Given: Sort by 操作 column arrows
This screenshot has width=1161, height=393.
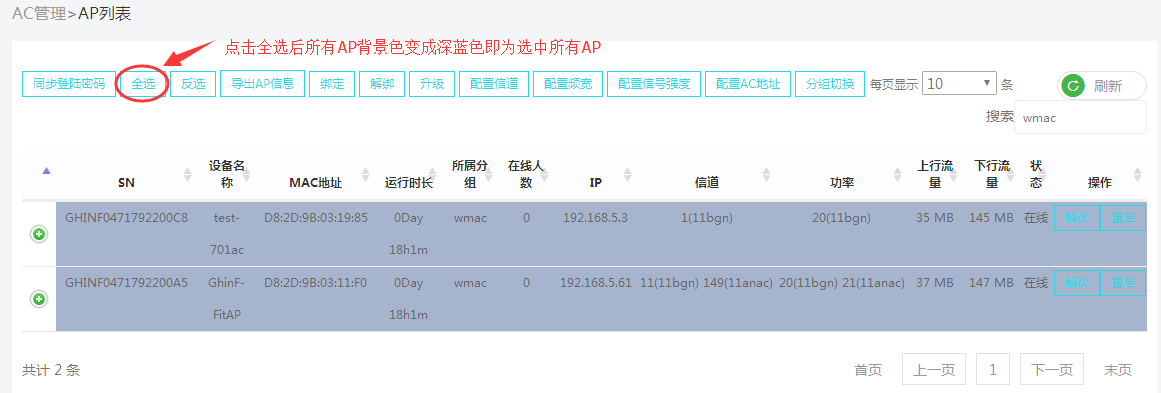Looking at the screenshot, I should click(x=1137, y=175).
